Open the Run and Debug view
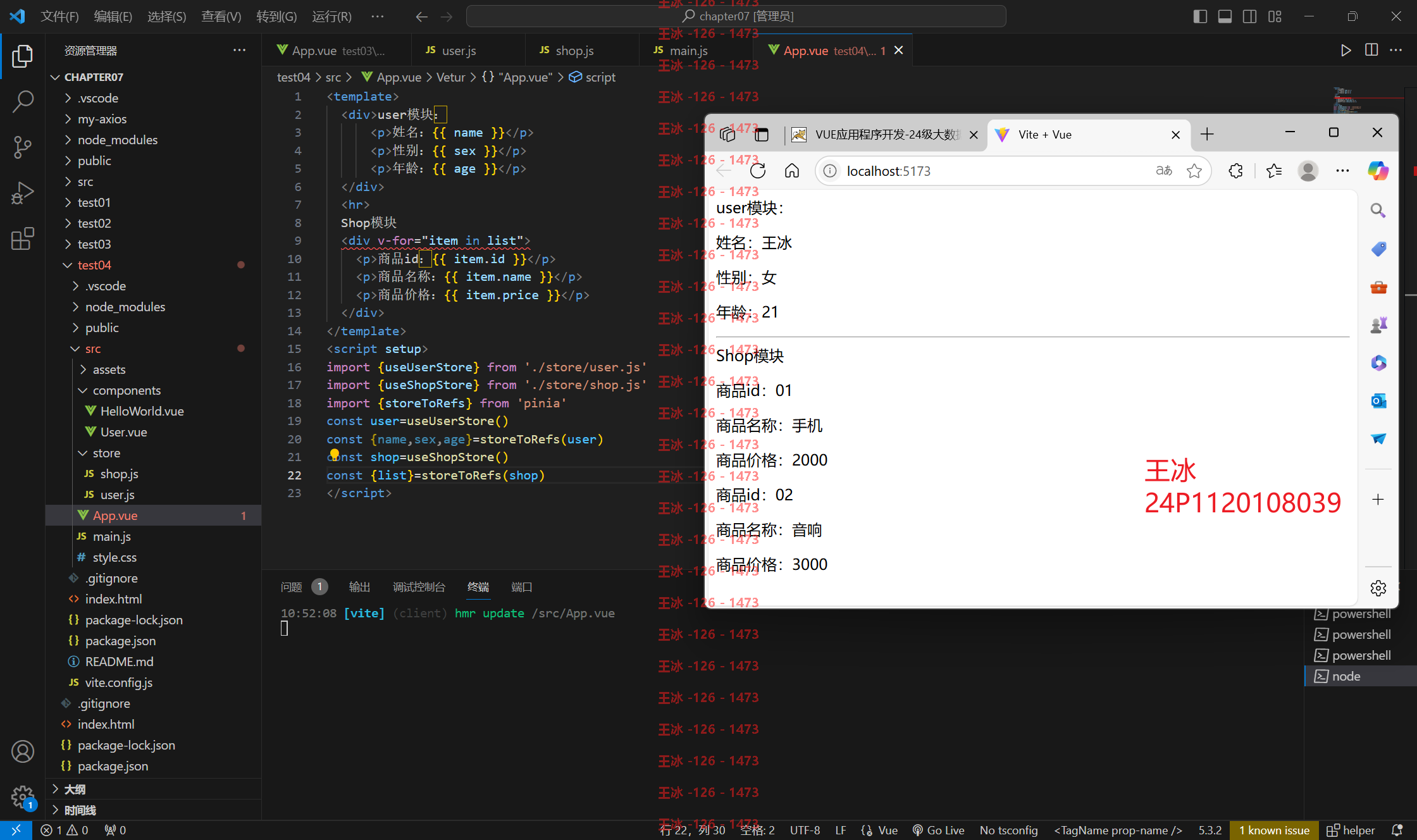This screenshot has width=1417, height=840. [22, 193]
